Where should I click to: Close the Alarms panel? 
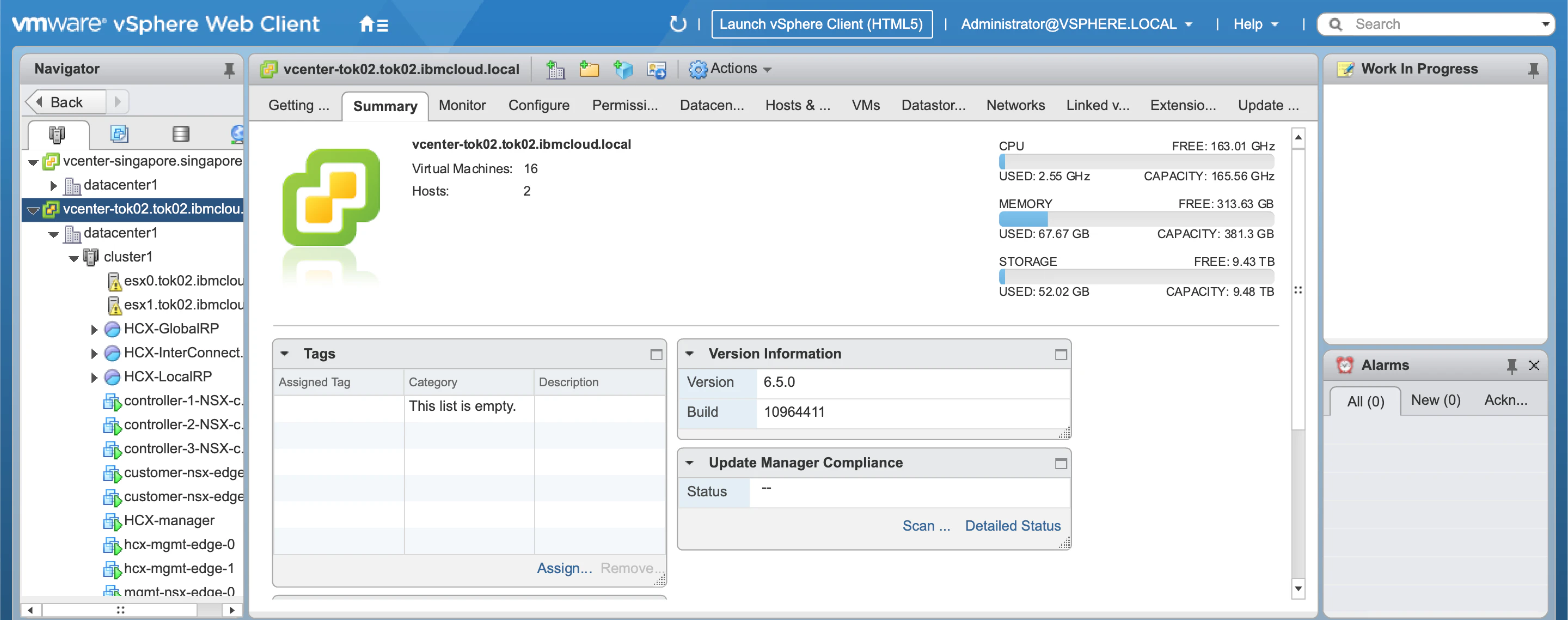click(1534, 366)
